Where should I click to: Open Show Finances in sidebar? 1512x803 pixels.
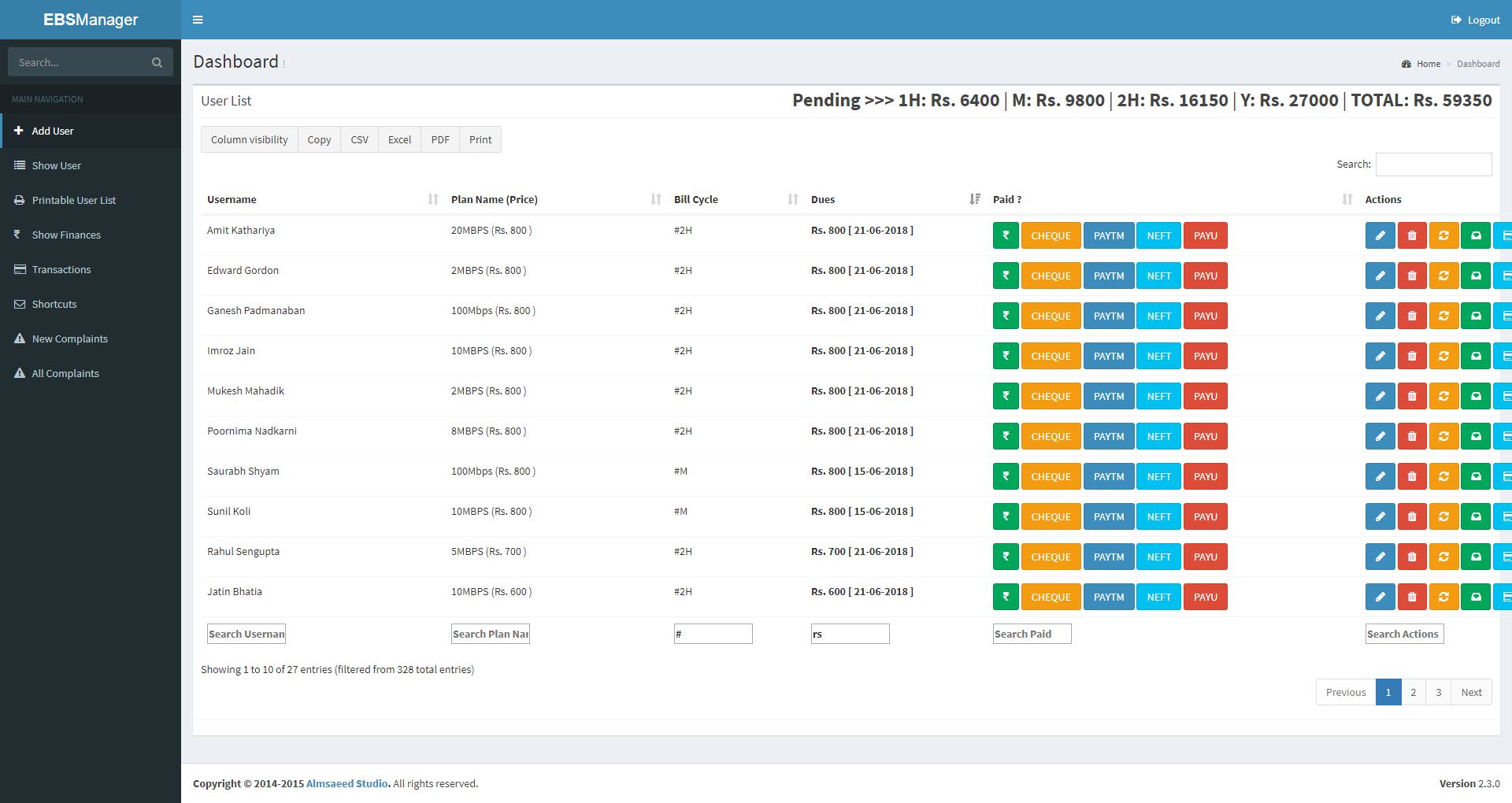(x=91, y=235)
